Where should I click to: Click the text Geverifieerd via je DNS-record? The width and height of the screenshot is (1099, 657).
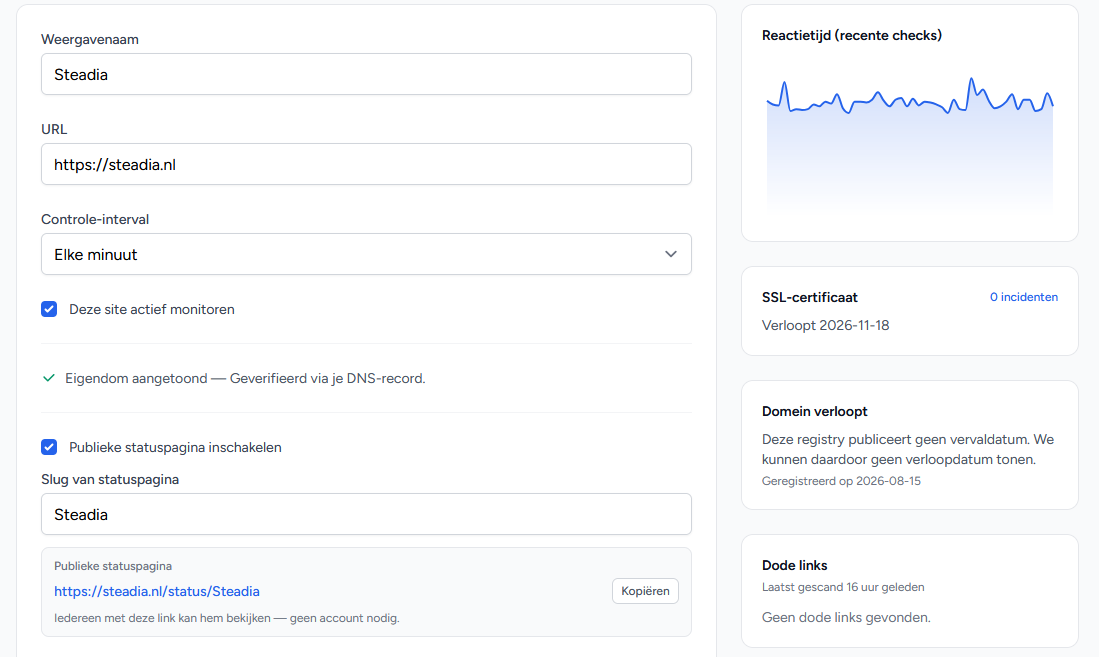(x=327, y=379)
